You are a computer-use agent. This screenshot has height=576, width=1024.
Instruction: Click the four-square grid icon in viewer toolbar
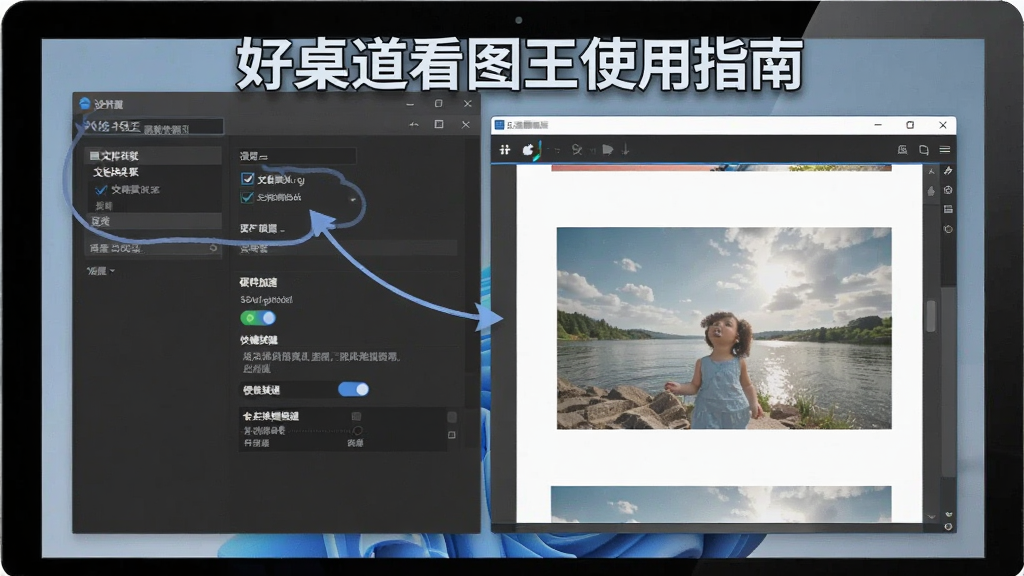pos(505,150)
